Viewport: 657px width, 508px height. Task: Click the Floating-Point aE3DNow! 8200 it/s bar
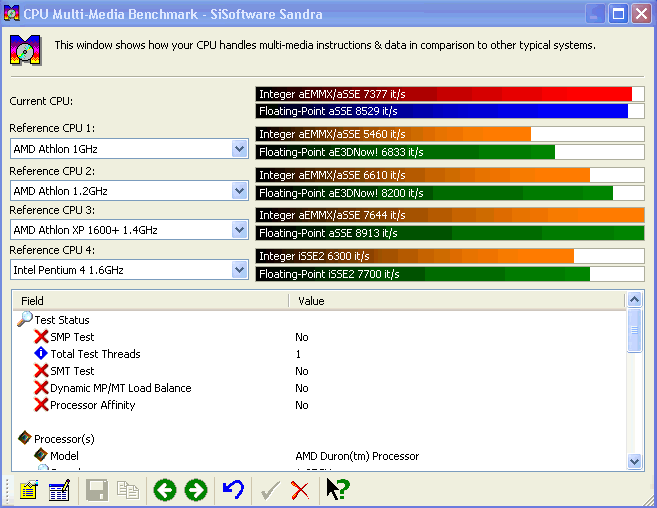pos(450,193)
